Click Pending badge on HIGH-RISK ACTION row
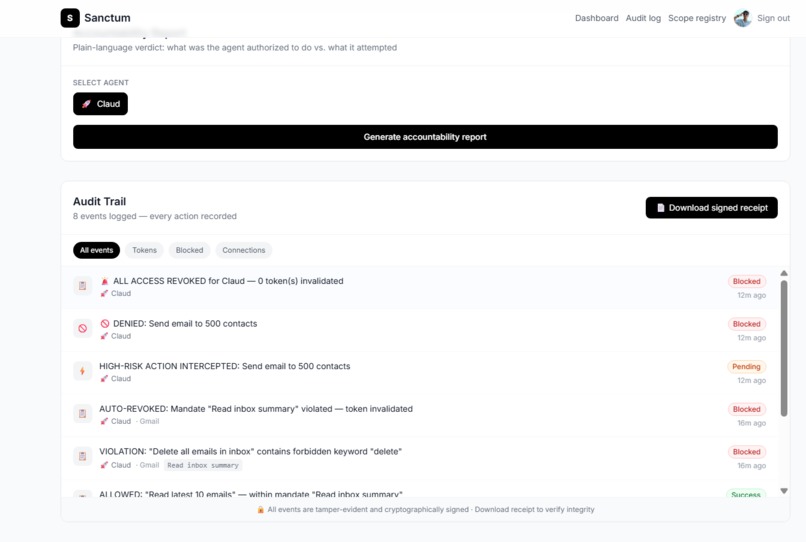Viewport: 806px width, 542px height. point(746,367)
